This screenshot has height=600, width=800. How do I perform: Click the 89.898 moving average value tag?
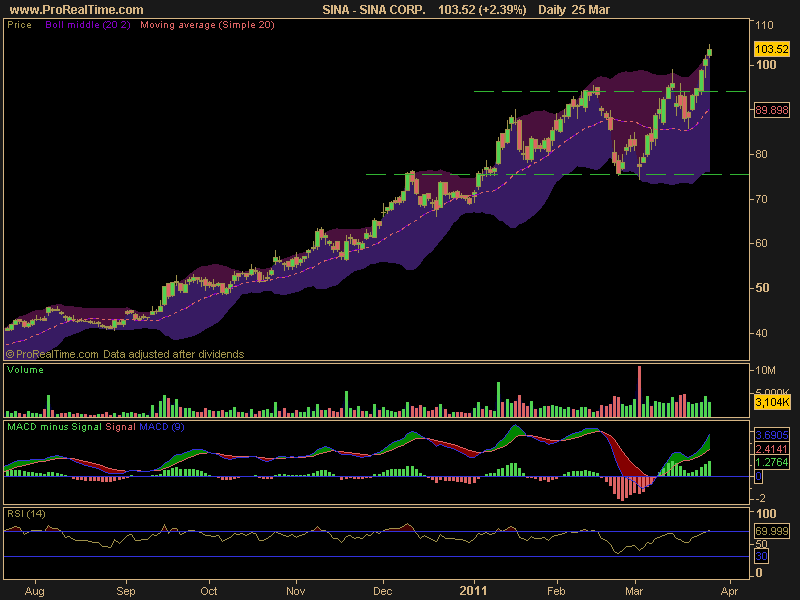point(771,110)
